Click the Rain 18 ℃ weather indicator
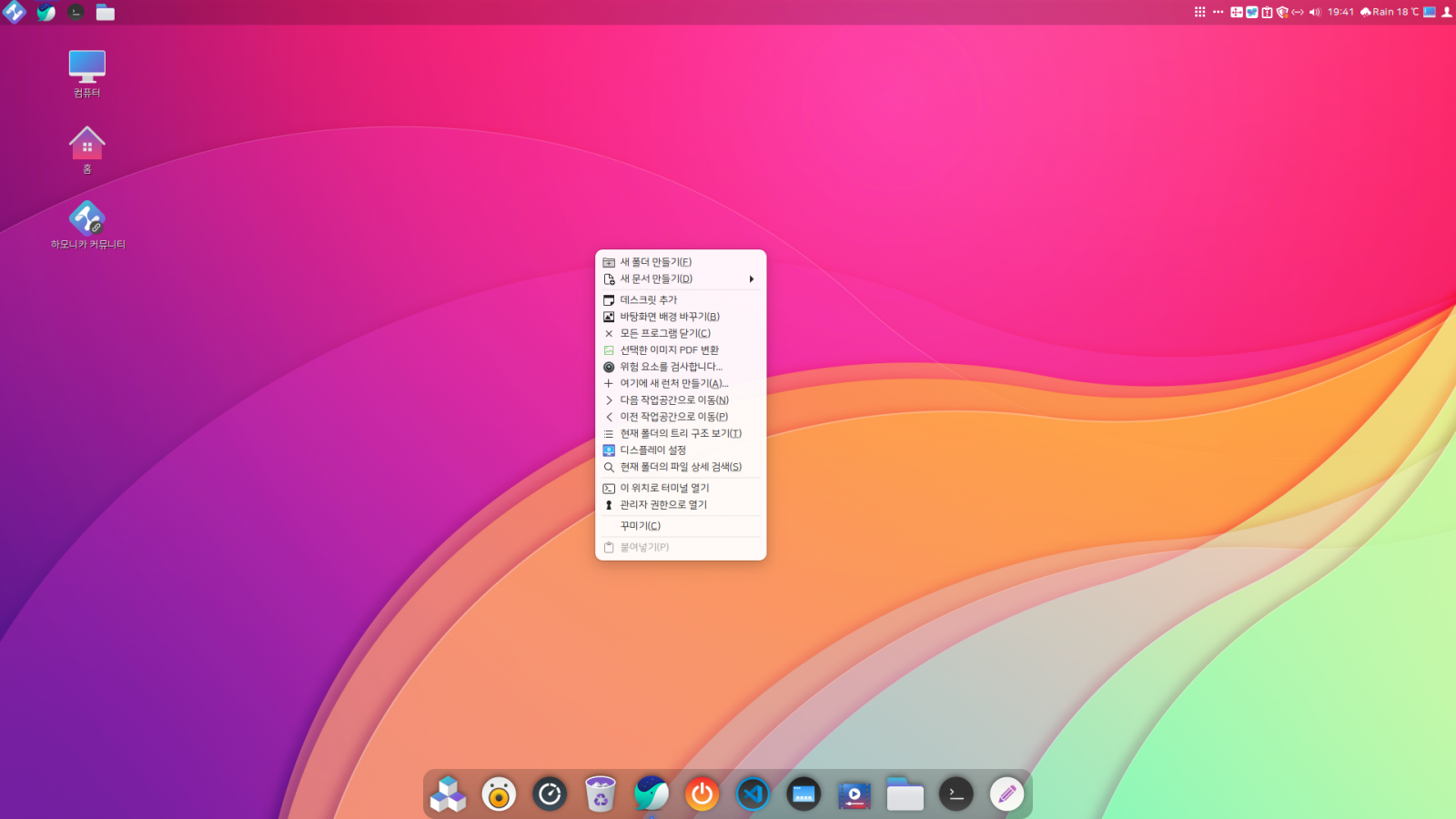This screenshot has height=819, width=1456. point(1390,12)
